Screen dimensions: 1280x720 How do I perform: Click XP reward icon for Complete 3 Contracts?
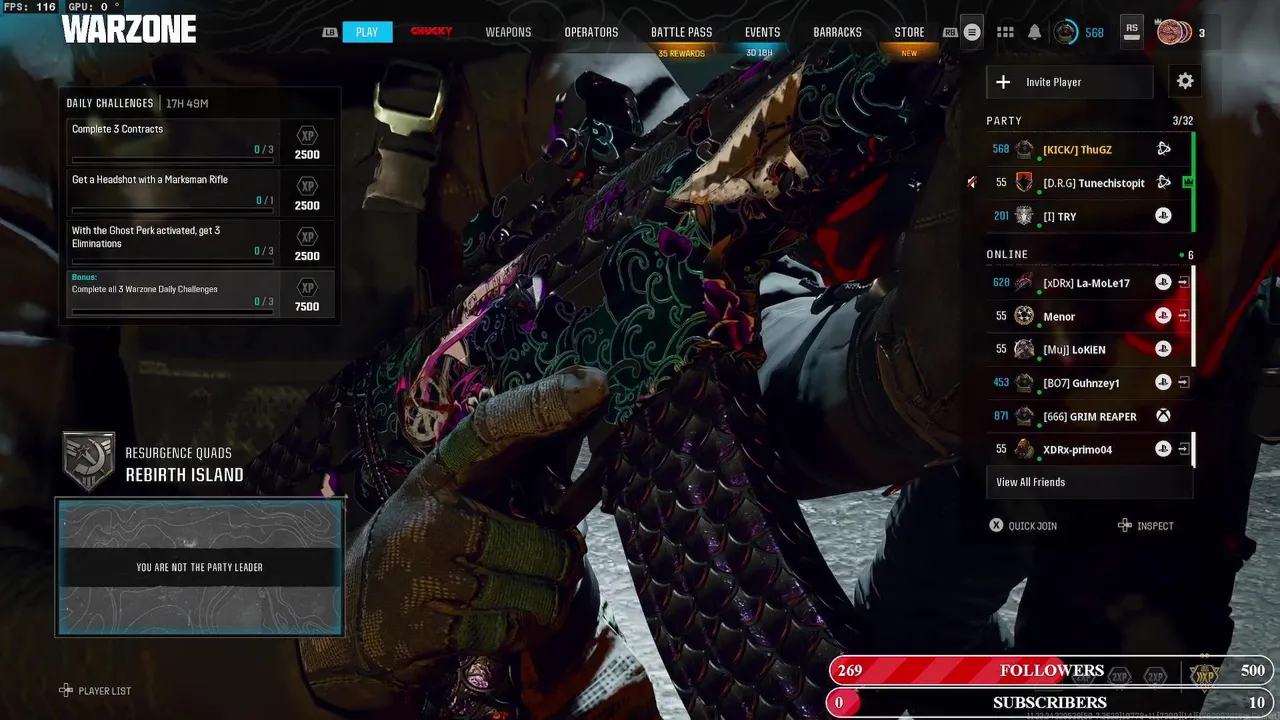[307, 136]
